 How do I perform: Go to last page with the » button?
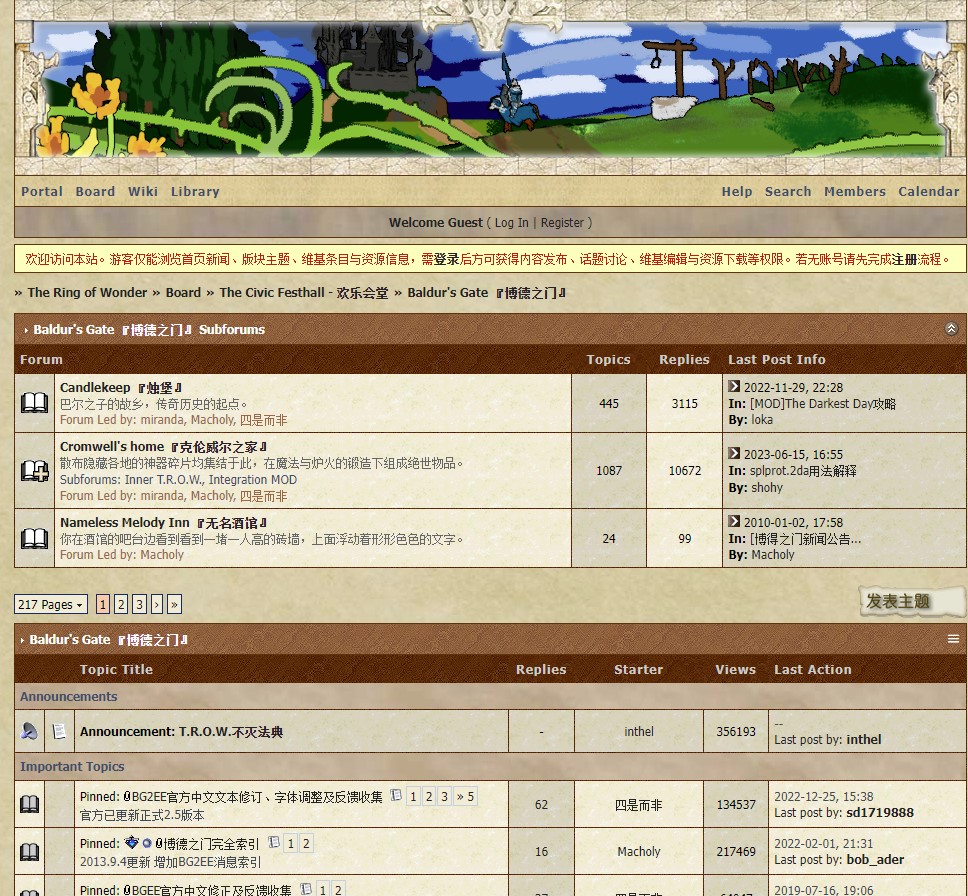click(174, 605)
